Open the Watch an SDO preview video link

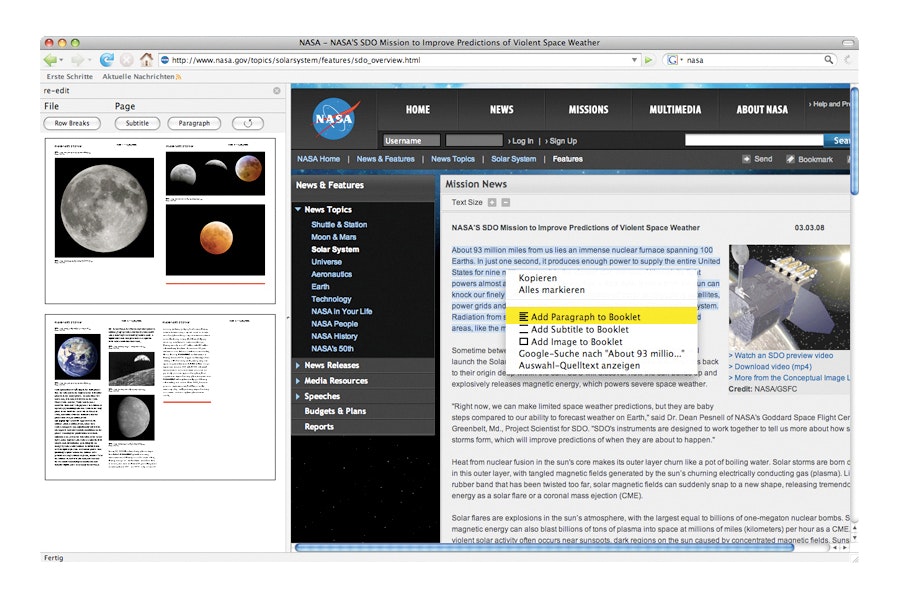(784, 355)
